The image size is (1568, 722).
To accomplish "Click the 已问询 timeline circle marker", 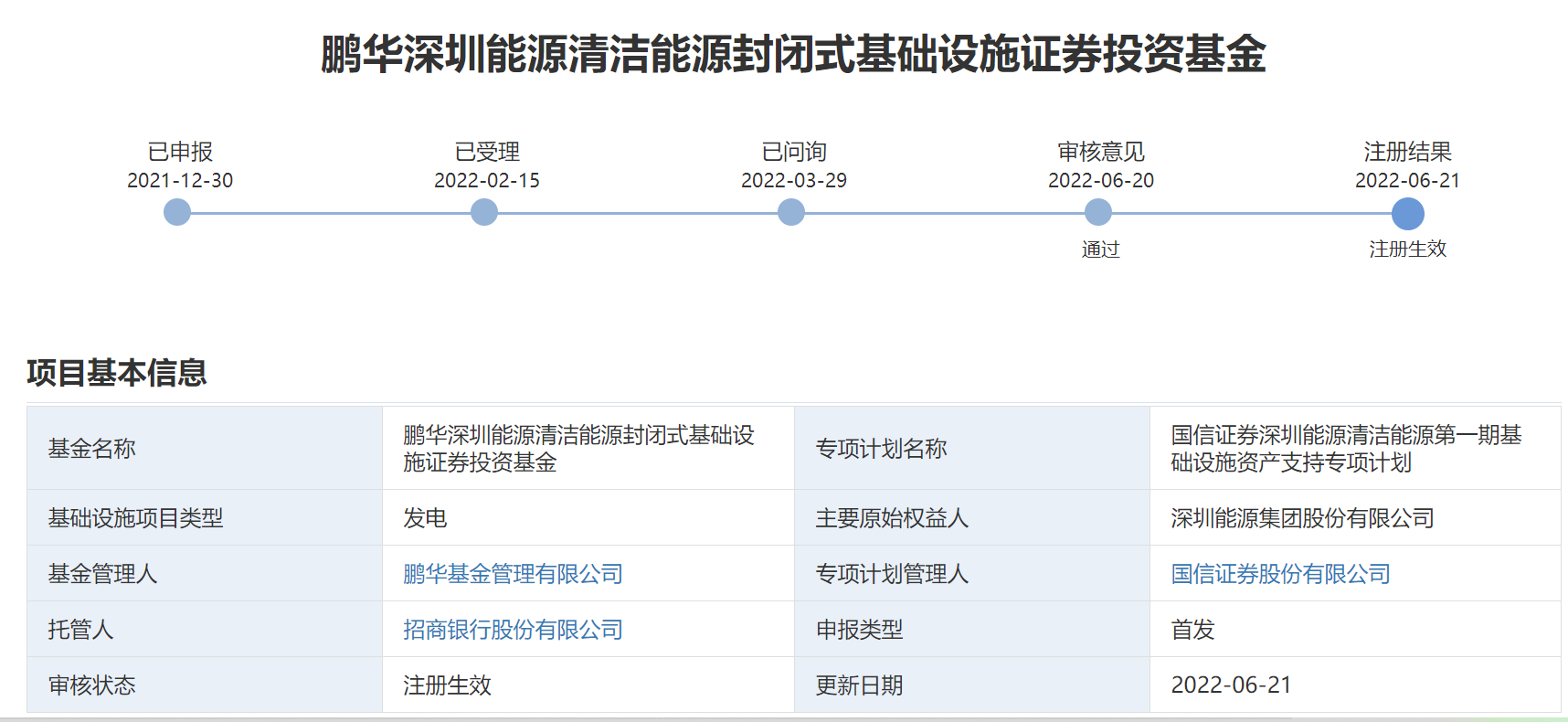I will 791,213.
